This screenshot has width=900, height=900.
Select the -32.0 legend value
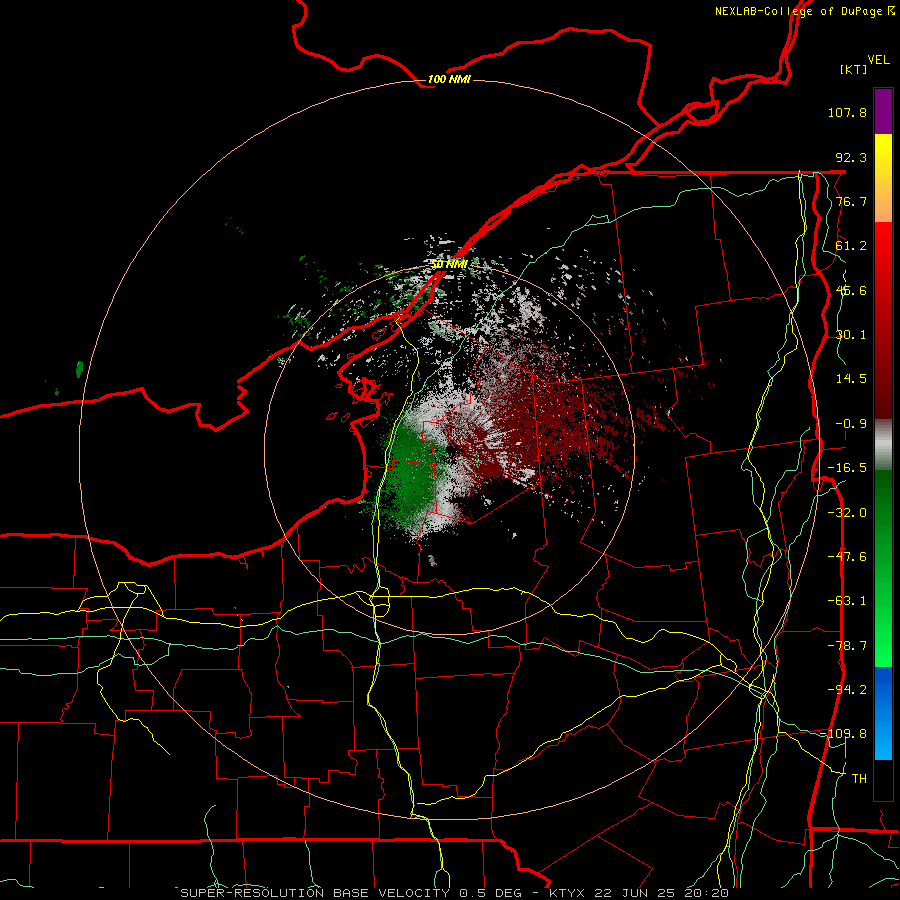pyautogui.click(x=847, y=513)
